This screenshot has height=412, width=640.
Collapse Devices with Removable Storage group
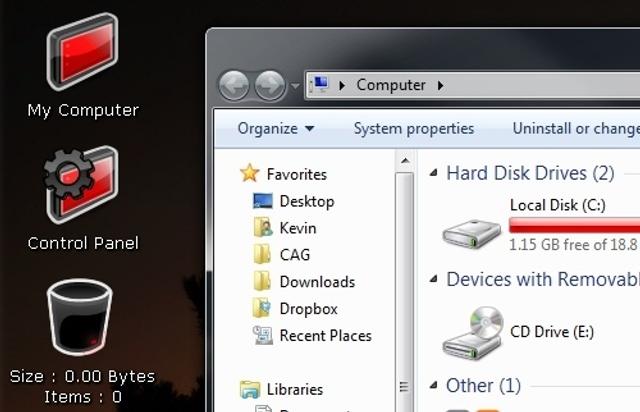(x=434, y=279)
